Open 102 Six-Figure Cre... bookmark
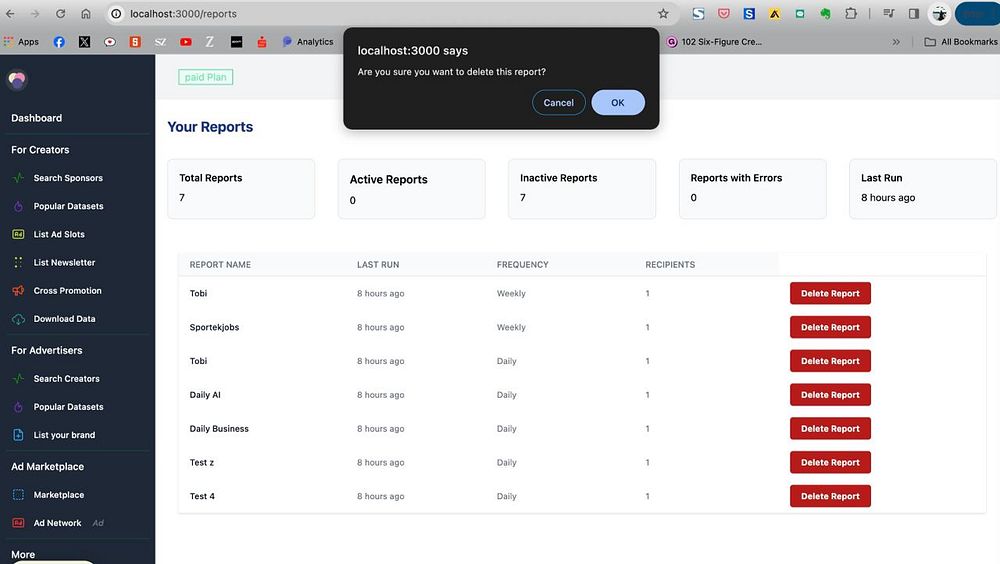 (x=714, y=41)
